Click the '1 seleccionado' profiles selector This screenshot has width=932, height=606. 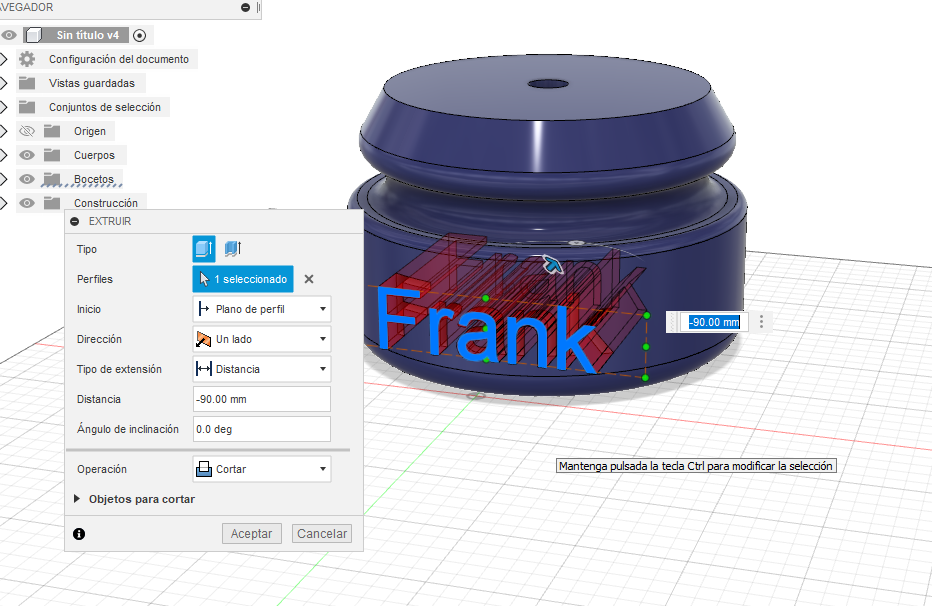pyautogui.click(x=243, y=279)
